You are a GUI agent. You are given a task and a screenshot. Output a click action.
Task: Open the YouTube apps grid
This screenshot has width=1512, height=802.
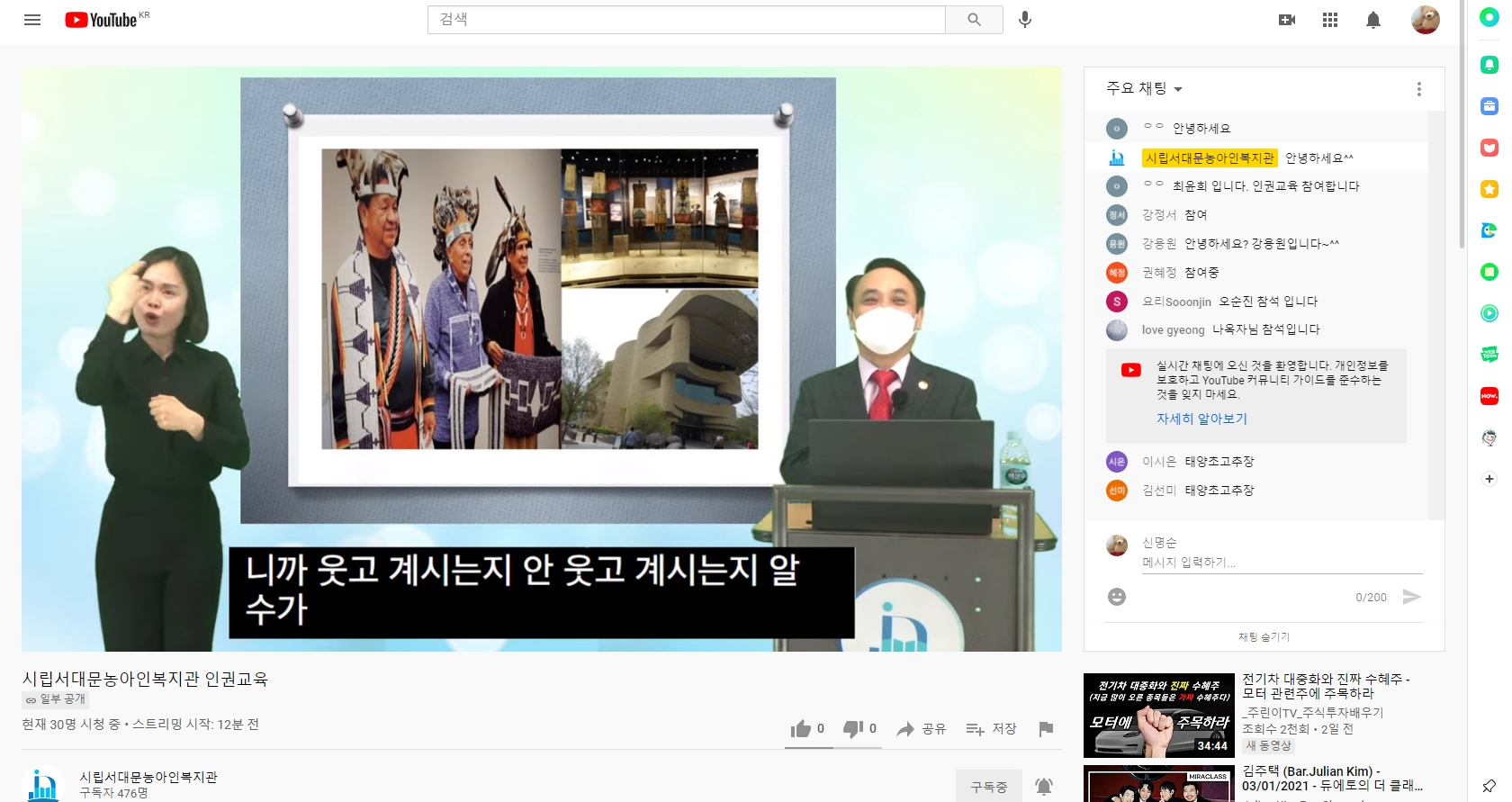(1330, 20)
